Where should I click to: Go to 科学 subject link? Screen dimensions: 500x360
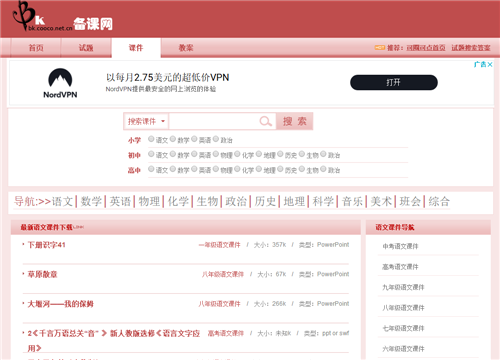pos(323,201)
